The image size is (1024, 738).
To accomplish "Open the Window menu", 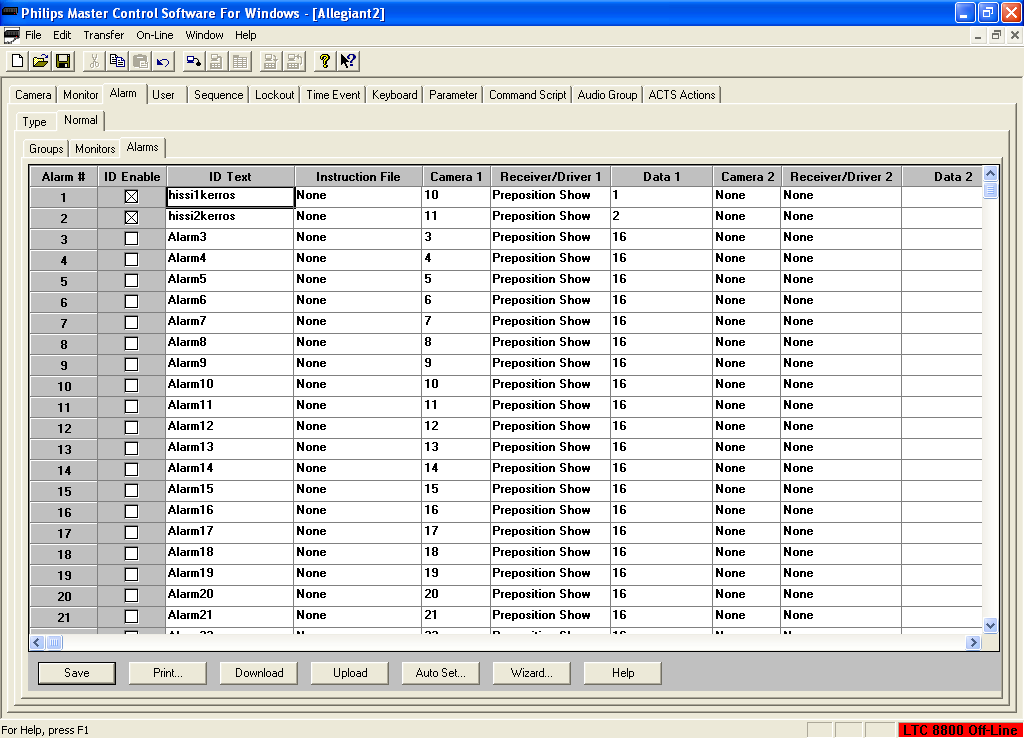I will point(204,35).
